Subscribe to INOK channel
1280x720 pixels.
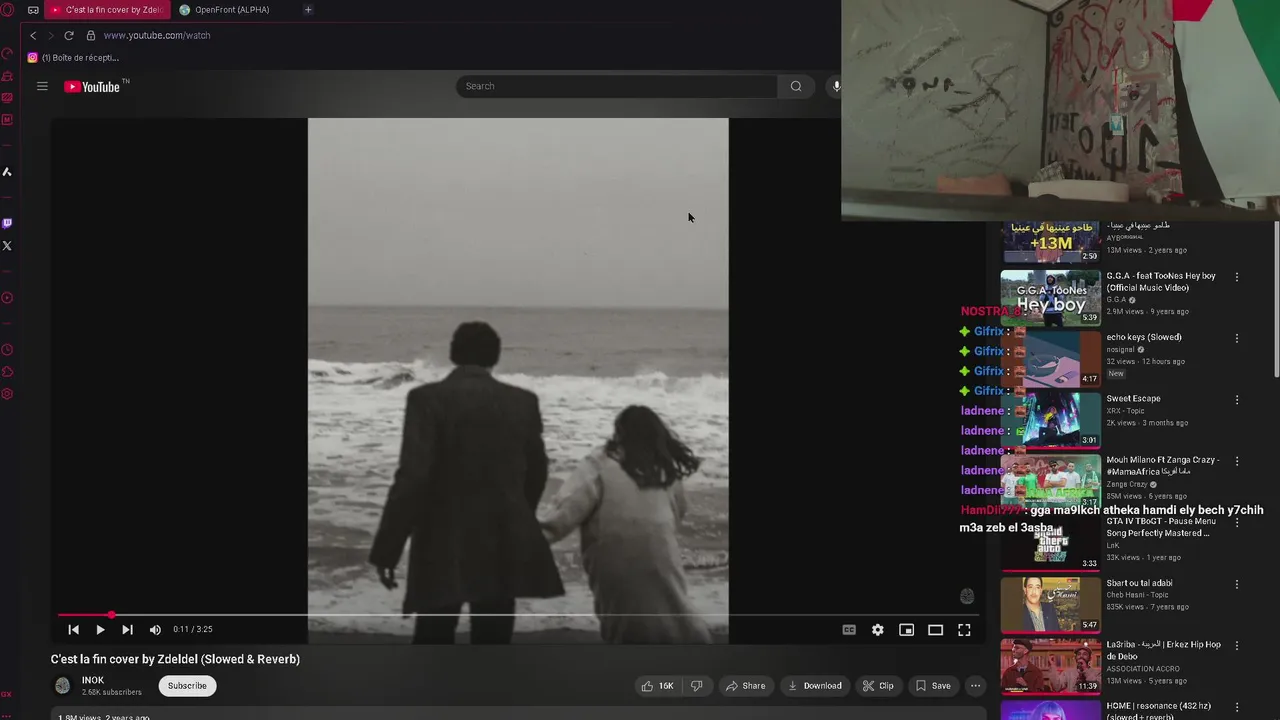(x=187, y=686)
